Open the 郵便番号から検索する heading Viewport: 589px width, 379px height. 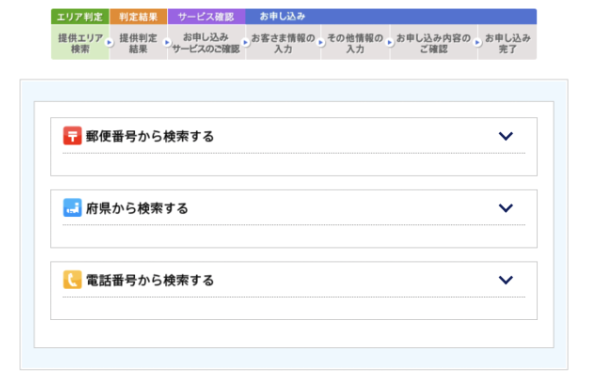point(150,136)
